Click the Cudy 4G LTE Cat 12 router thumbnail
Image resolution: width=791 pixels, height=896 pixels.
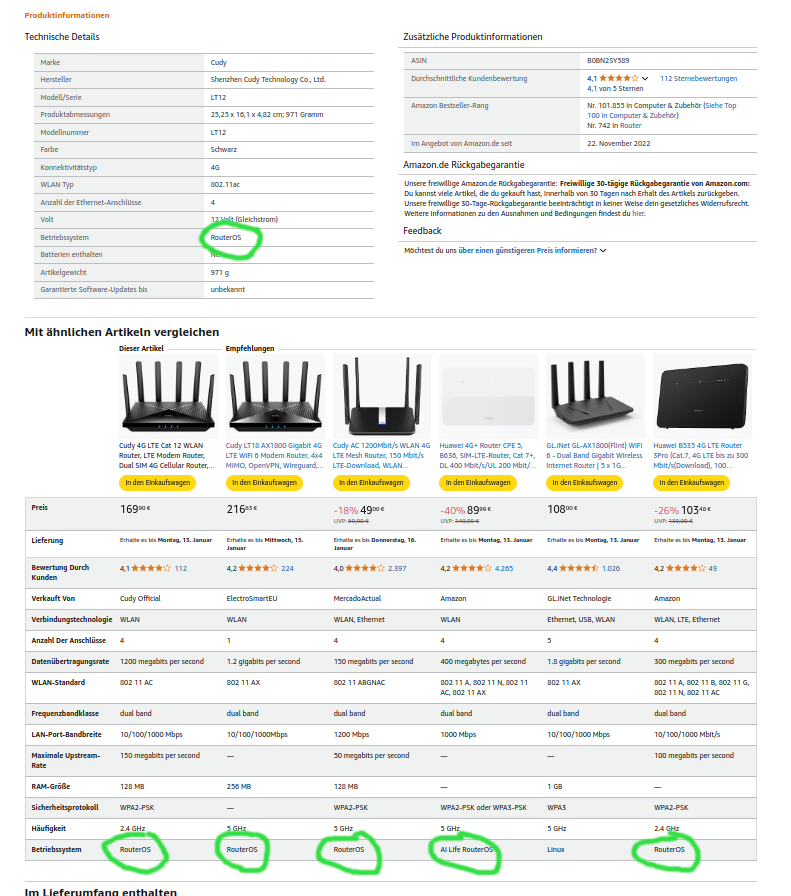168,396
